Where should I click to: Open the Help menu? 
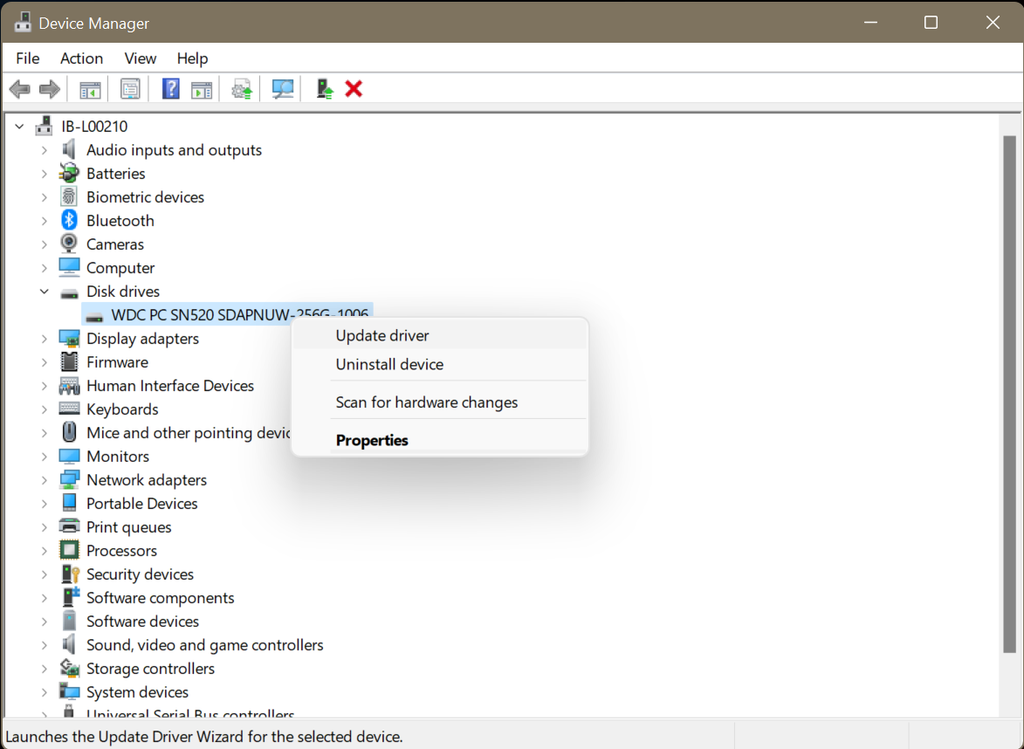[x=192, y=58]
